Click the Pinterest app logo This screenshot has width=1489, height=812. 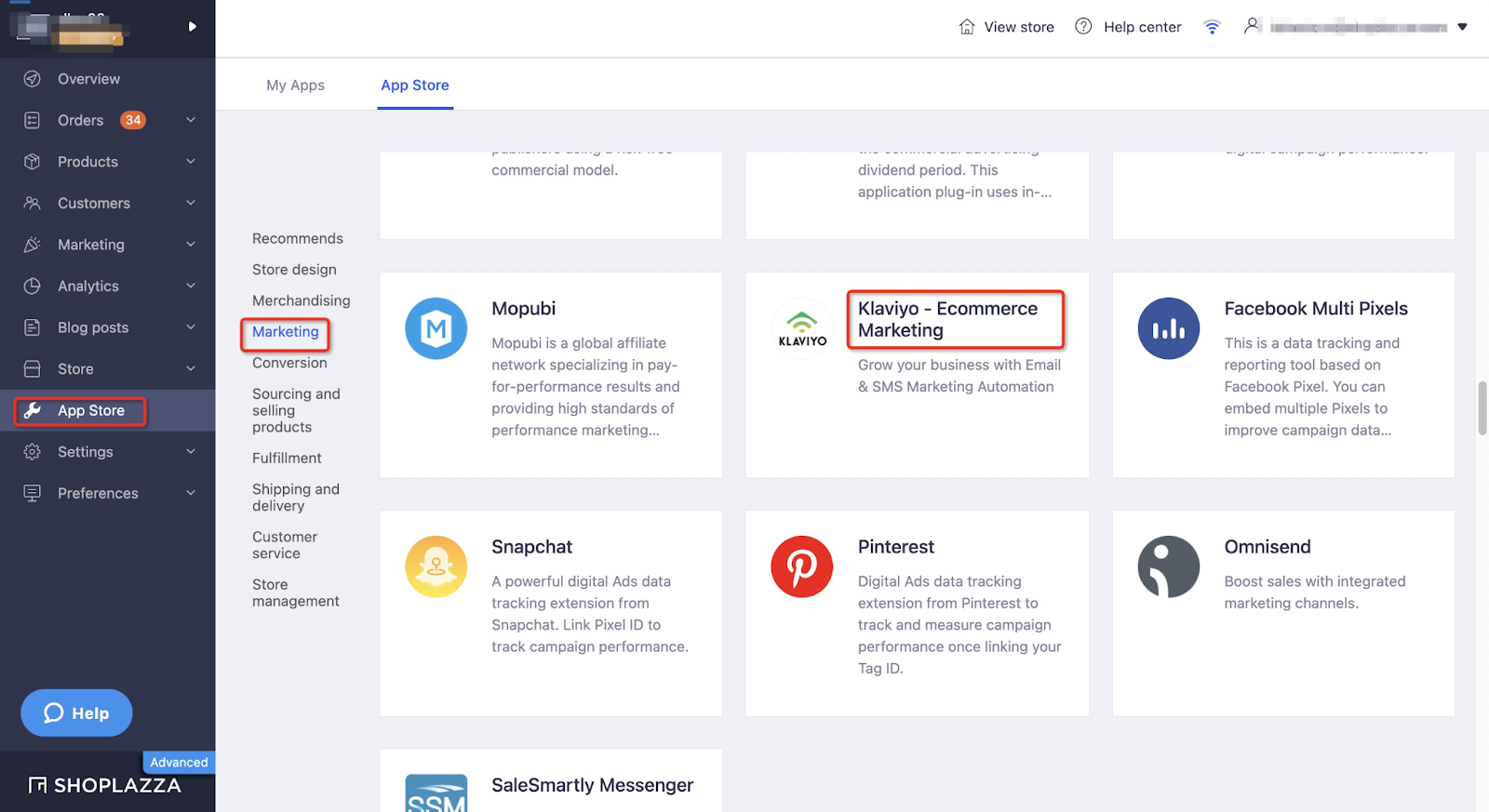pyautogui.click(x=802, y=566)
